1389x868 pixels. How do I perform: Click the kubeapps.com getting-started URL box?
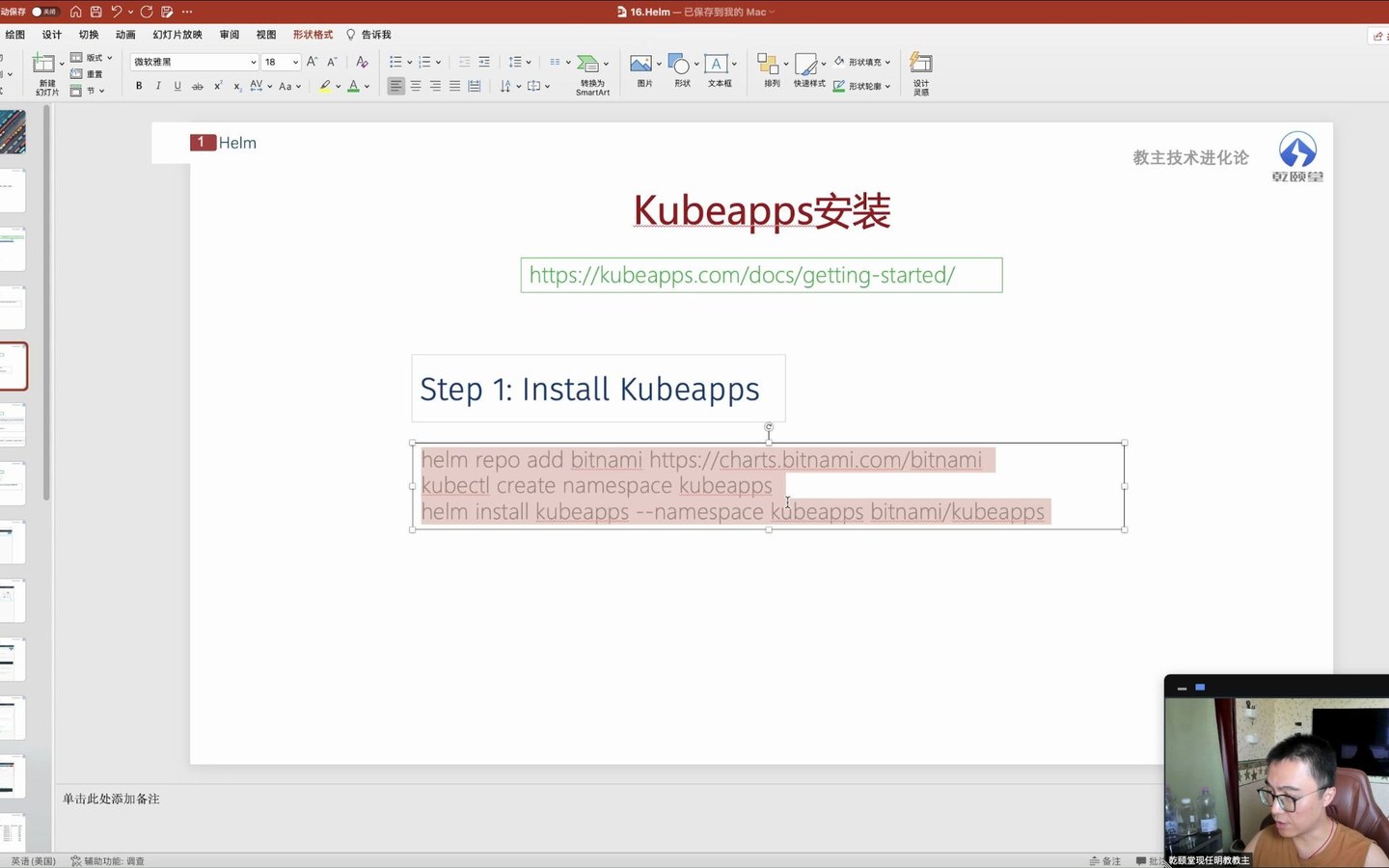click(x=761, y=275)
